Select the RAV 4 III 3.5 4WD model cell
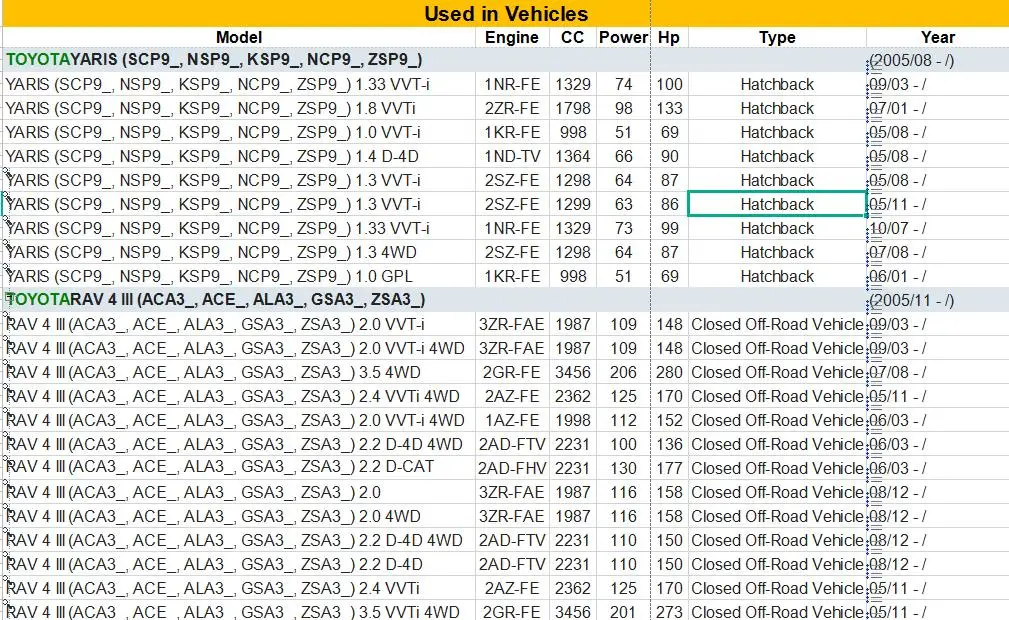1009x620 pixels. 239,372
